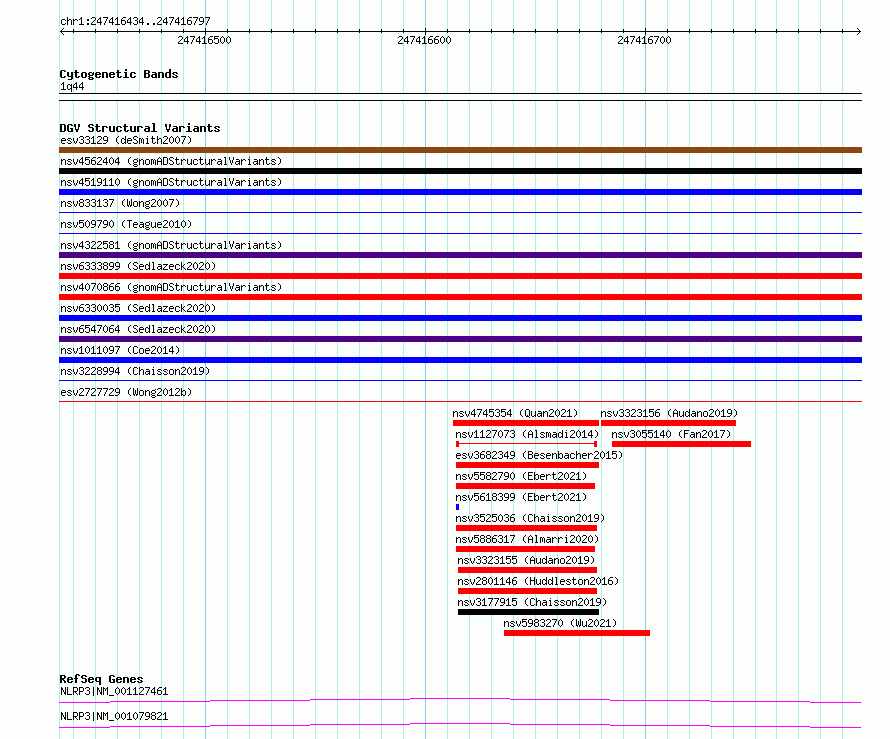Select the nsv4745354 (Quan2021) red bar
The height and width of the screenshot is (739, 890).
point(526,423)
